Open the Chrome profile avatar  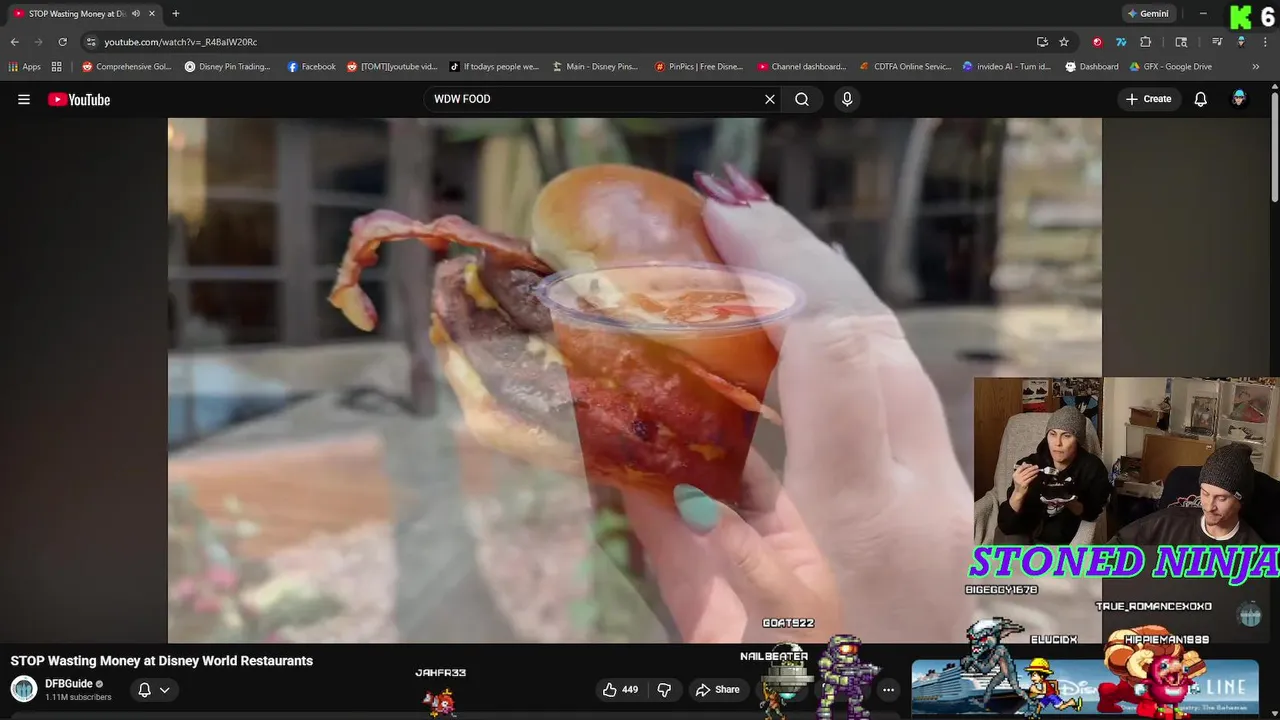(x=1241, y=42)
